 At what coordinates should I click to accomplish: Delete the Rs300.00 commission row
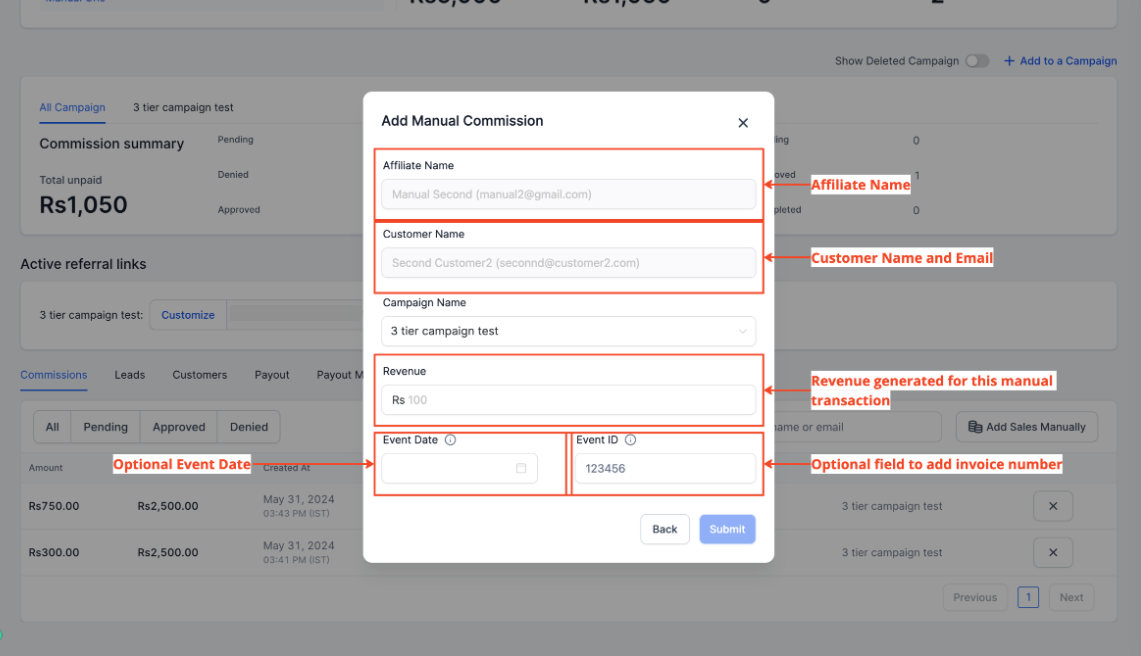(x=1052, y=552)
